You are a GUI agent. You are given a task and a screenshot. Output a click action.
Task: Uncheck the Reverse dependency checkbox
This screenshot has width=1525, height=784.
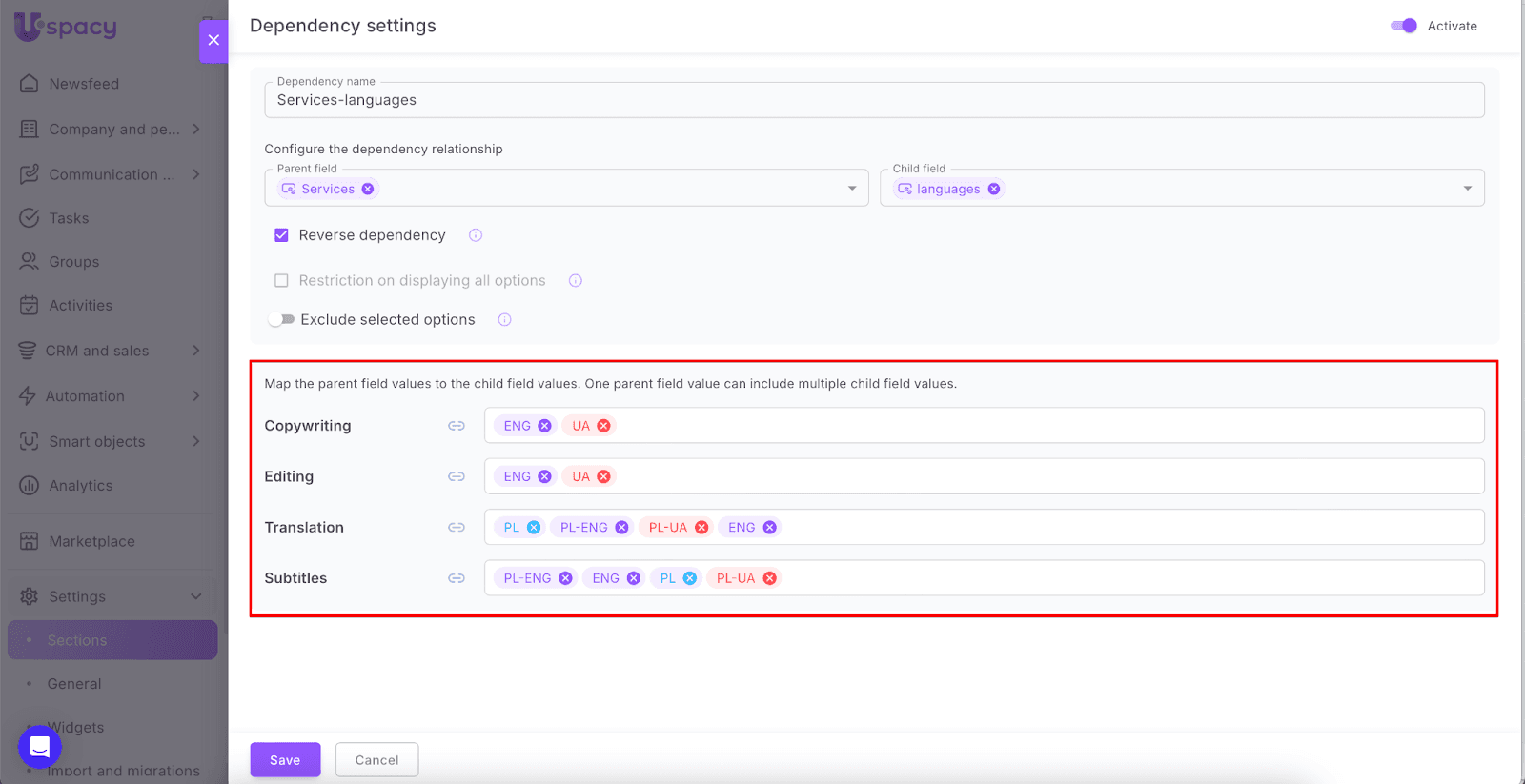[x=281, y=235]
